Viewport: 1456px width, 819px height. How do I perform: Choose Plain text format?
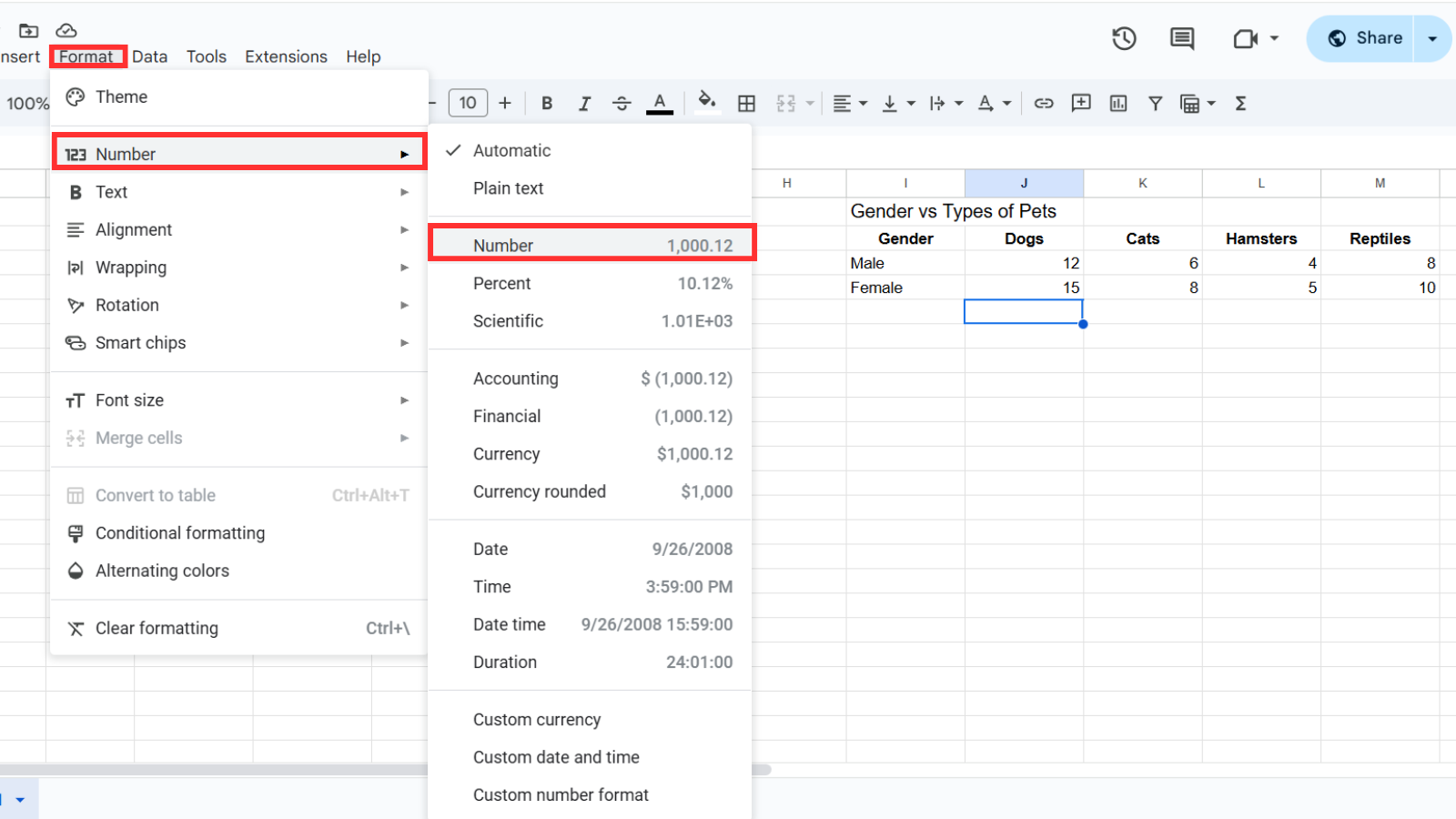point(591,188)
